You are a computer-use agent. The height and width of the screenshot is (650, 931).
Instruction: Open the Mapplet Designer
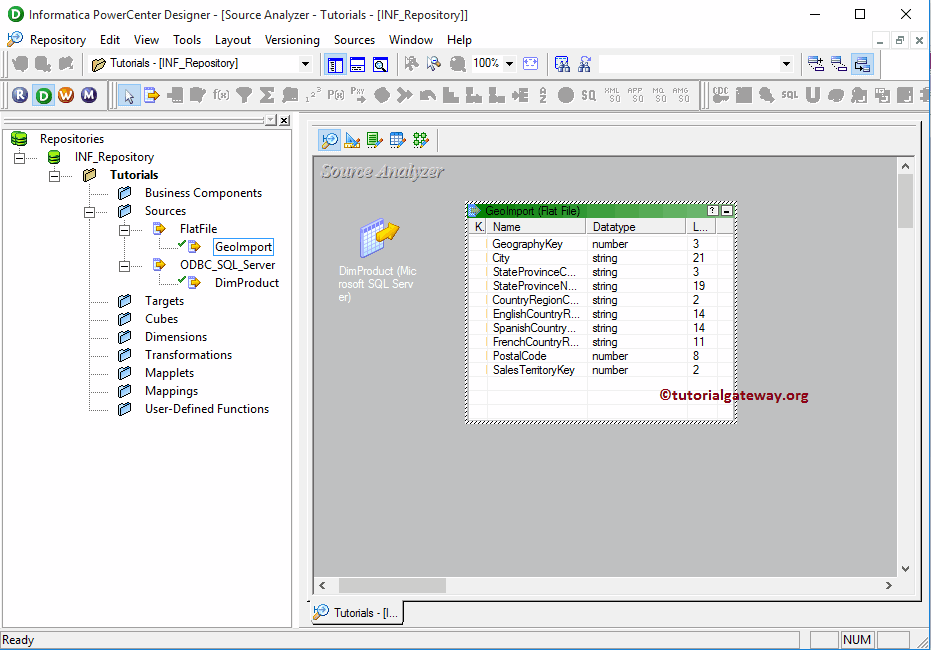point(398,140)
